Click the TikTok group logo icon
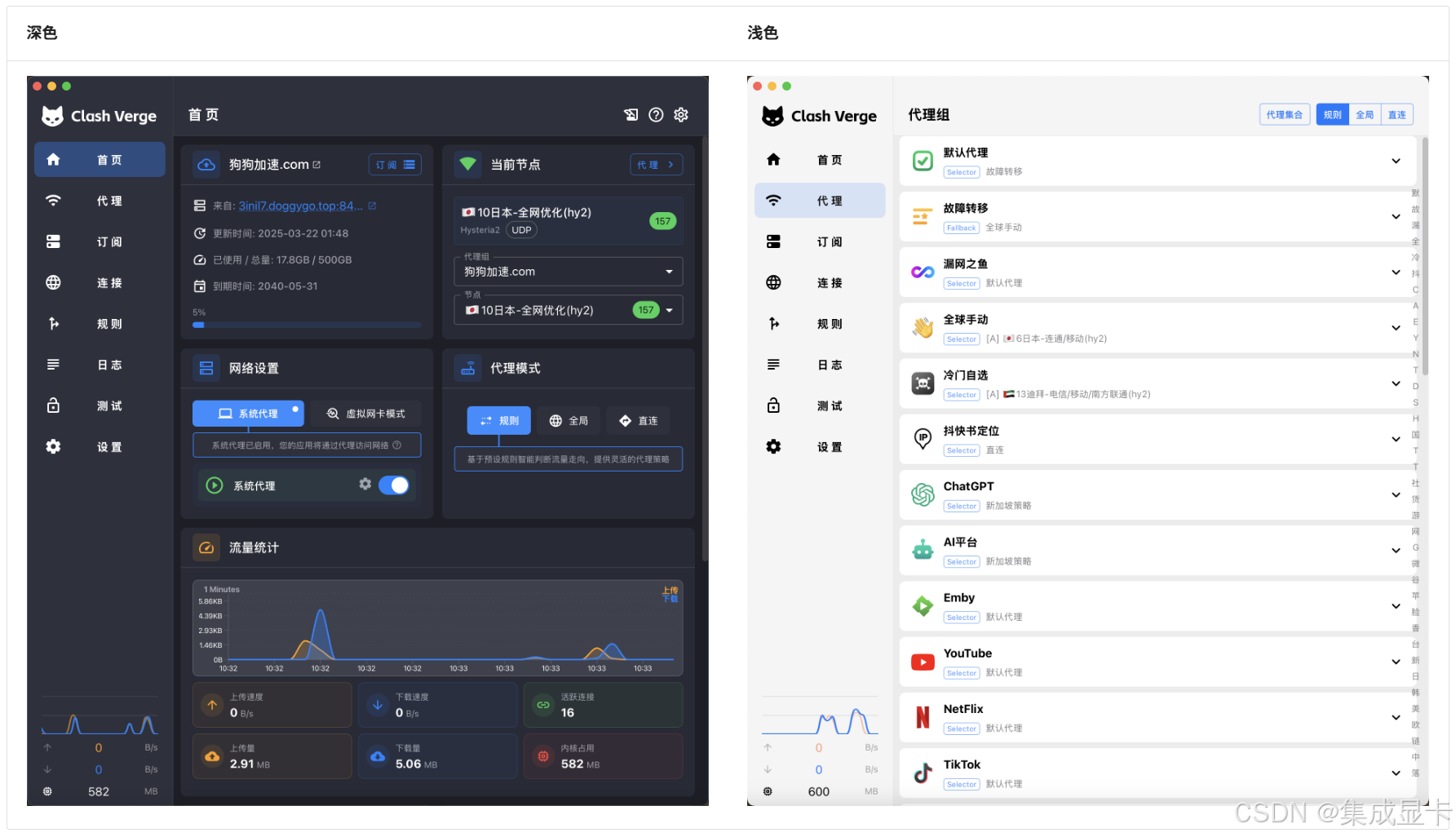The image size is (1456, 837). pos(923,773)
